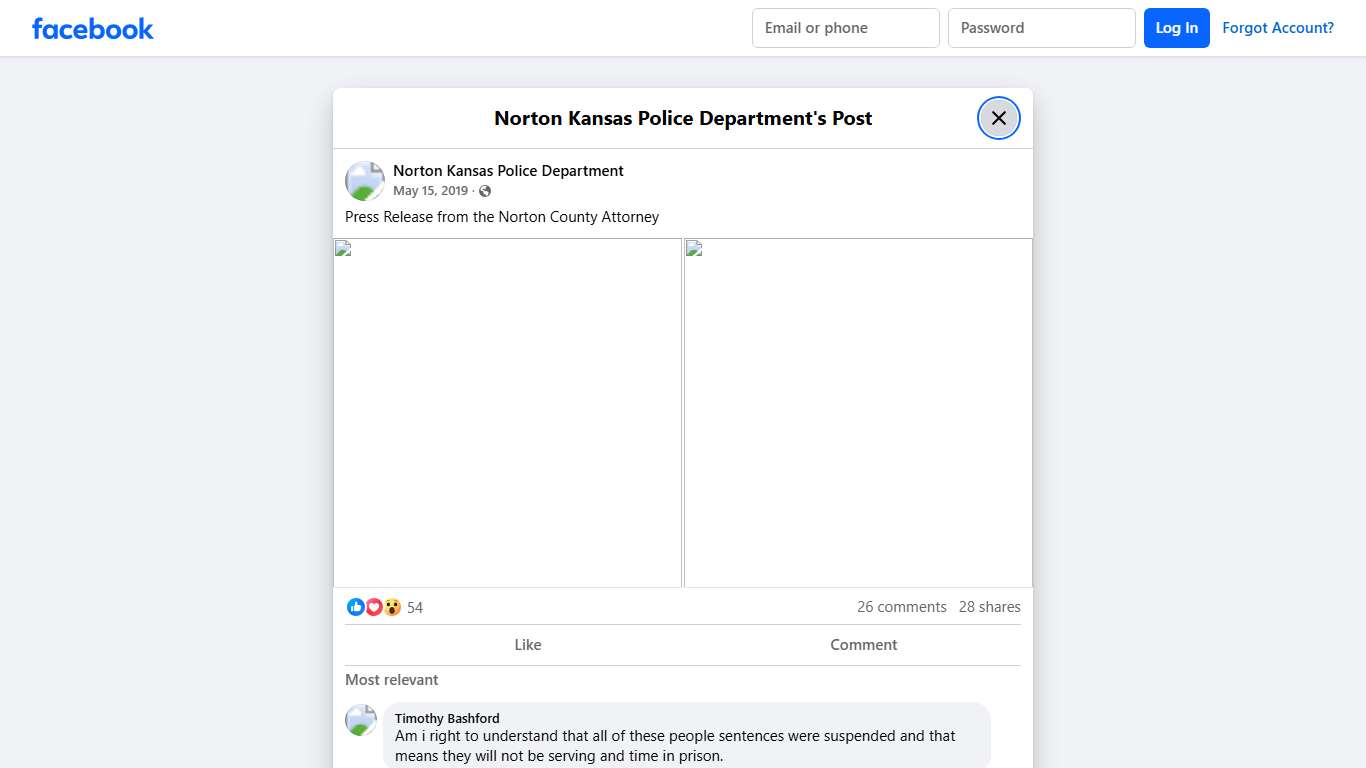
Task: Click the thumbs-up Like reaction icon
Action: (356, 607)
